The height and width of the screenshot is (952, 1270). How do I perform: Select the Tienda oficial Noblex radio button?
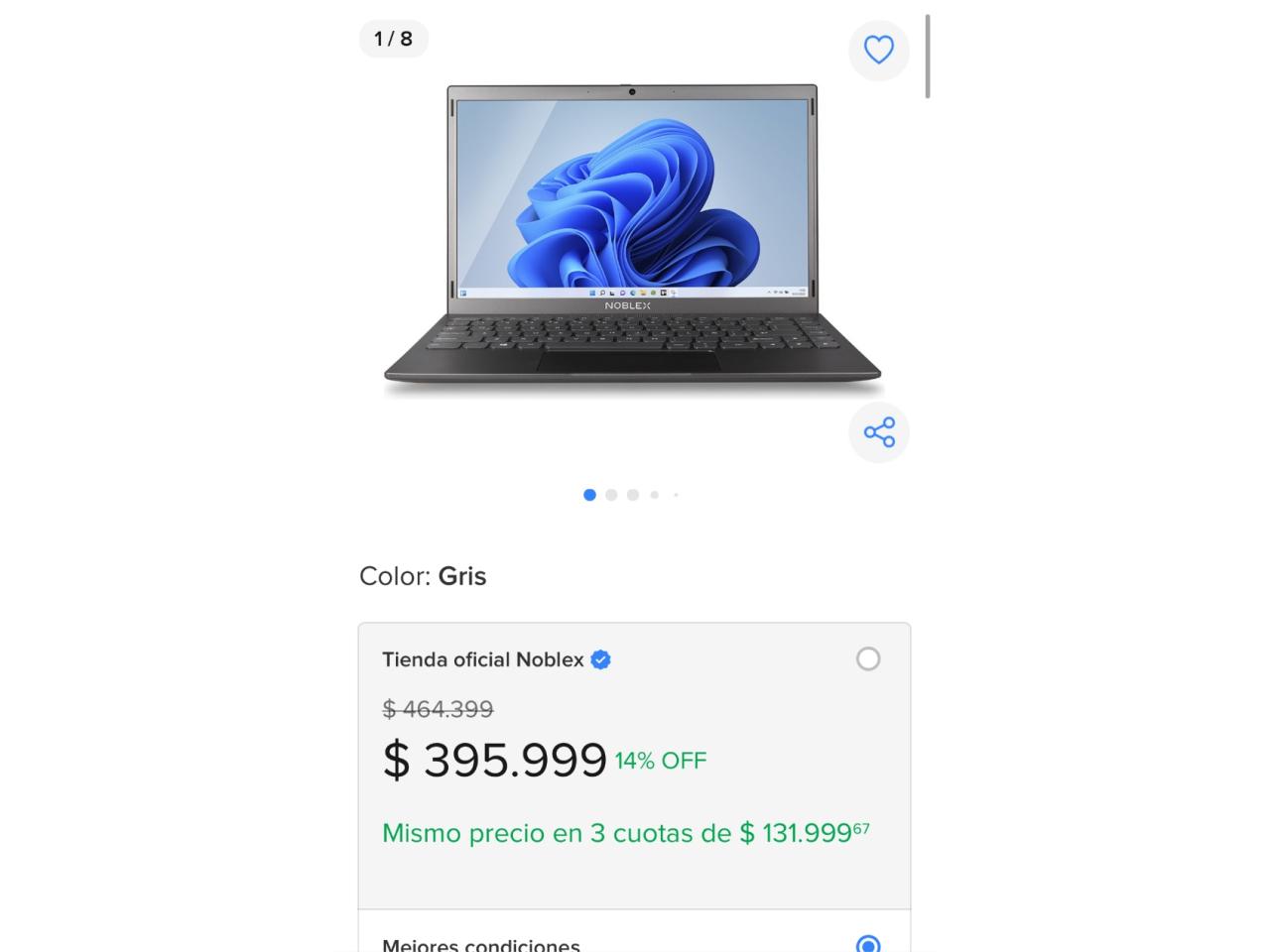coord(868,658)
